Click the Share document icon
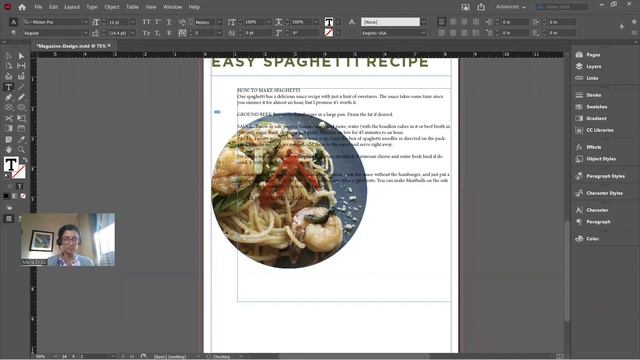Viewport: 640px width, 360px height. point(481,7)
